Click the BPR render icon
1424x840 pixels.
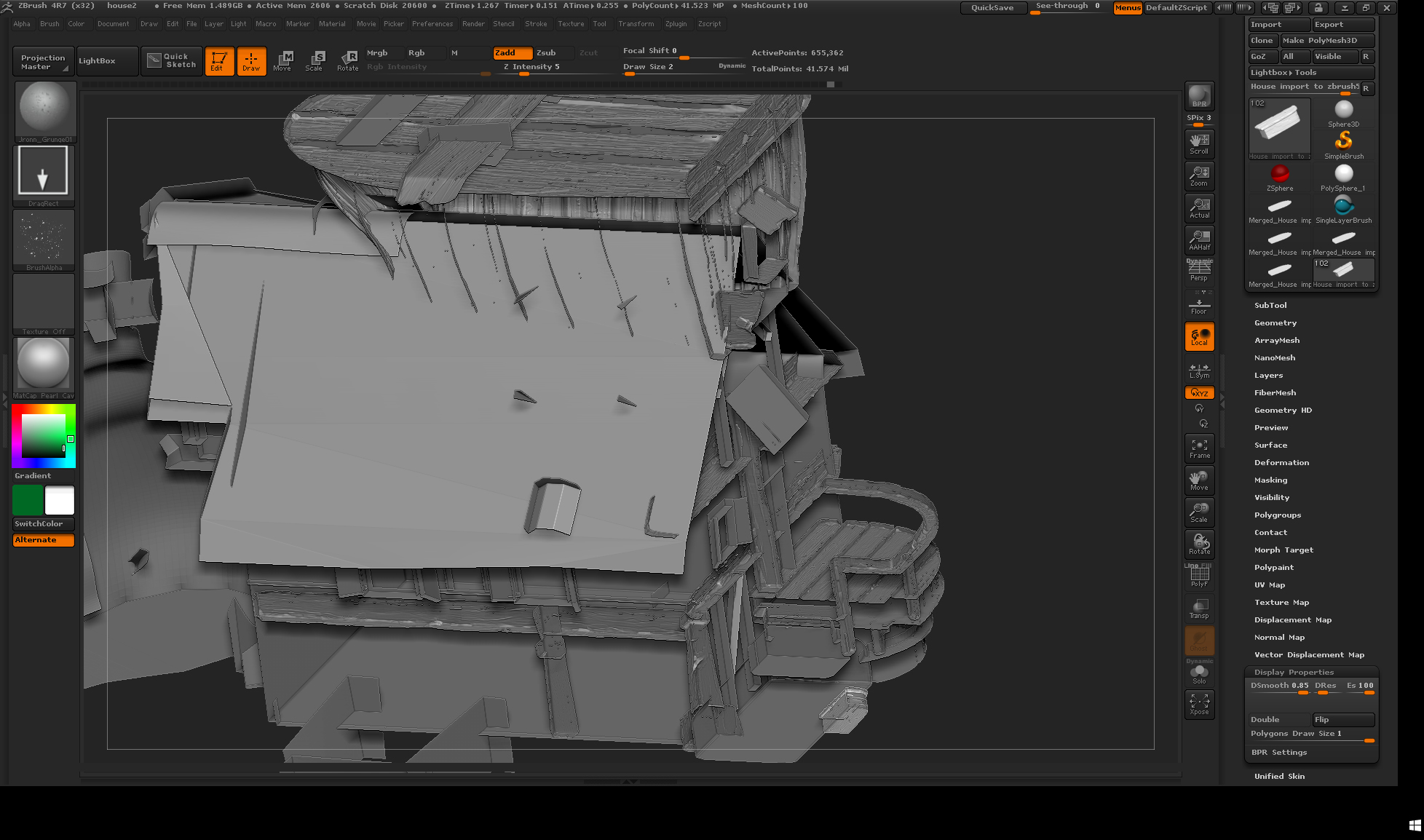1199,96
